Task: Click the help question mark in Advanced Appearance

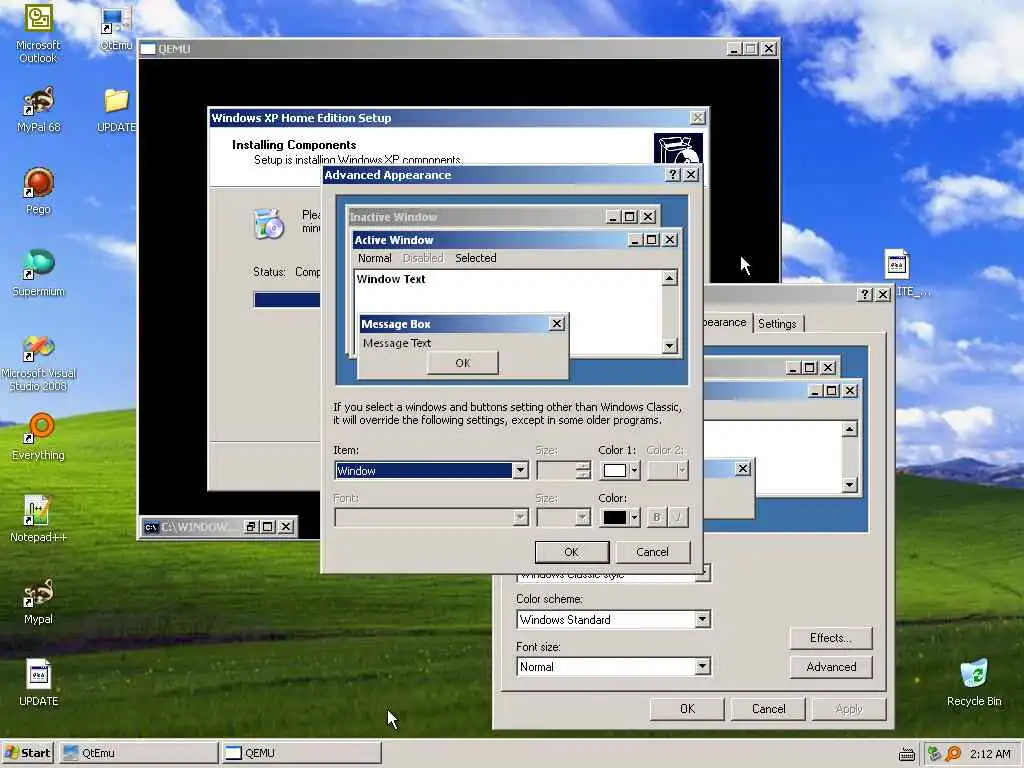Action: point(673,174)
